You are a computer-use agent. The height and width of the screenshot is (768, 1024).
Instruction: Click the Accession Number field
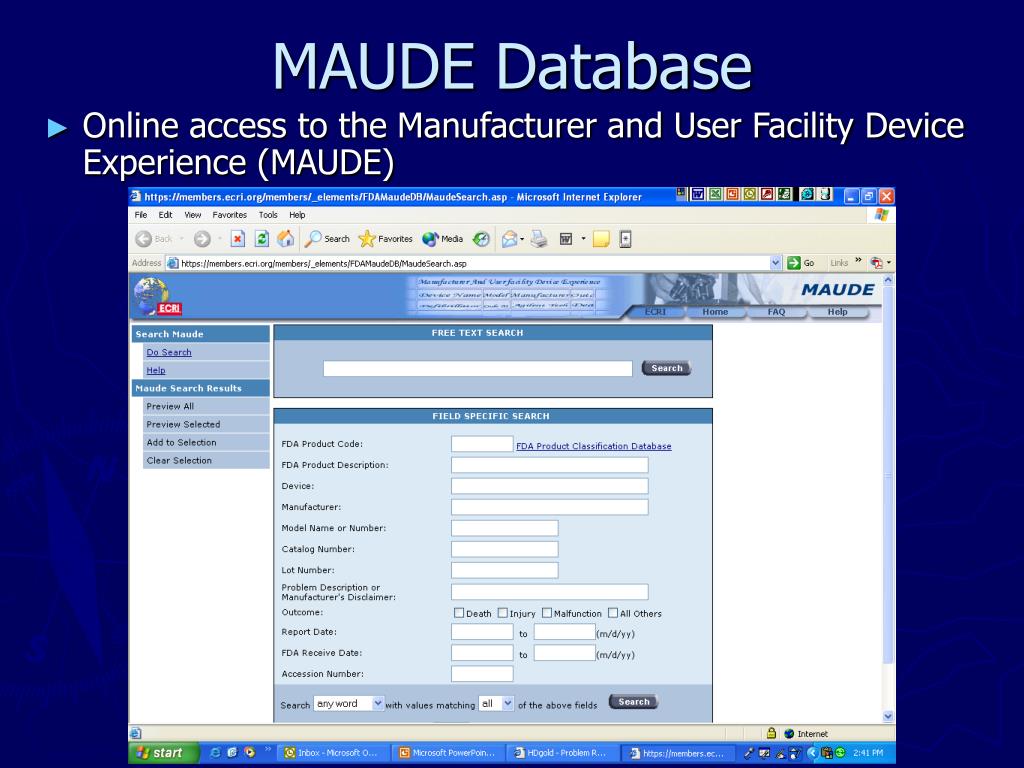(482, 673)
